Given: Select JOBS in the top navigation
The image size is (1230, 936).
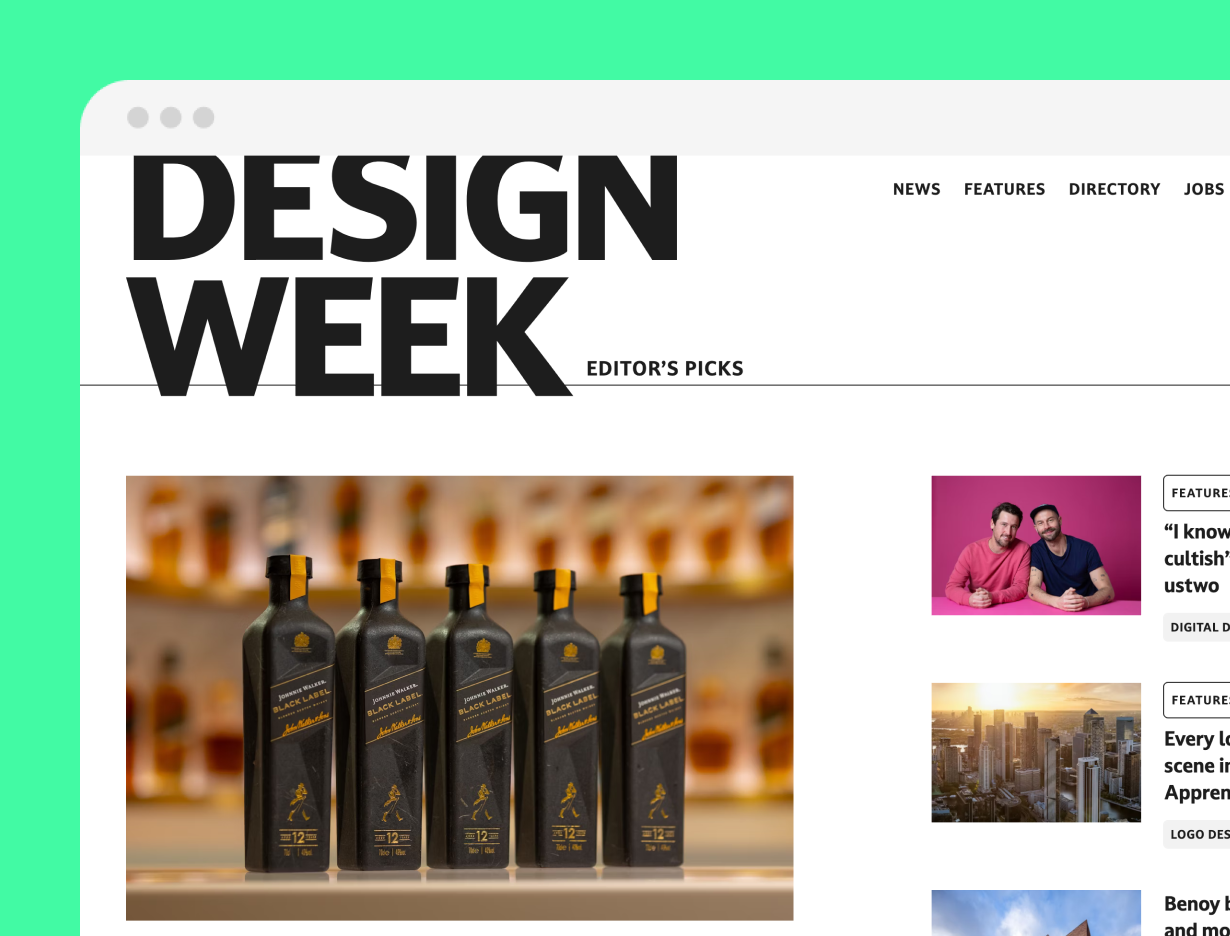Looking at the screenshot, I should click(x=1204, y=189).
